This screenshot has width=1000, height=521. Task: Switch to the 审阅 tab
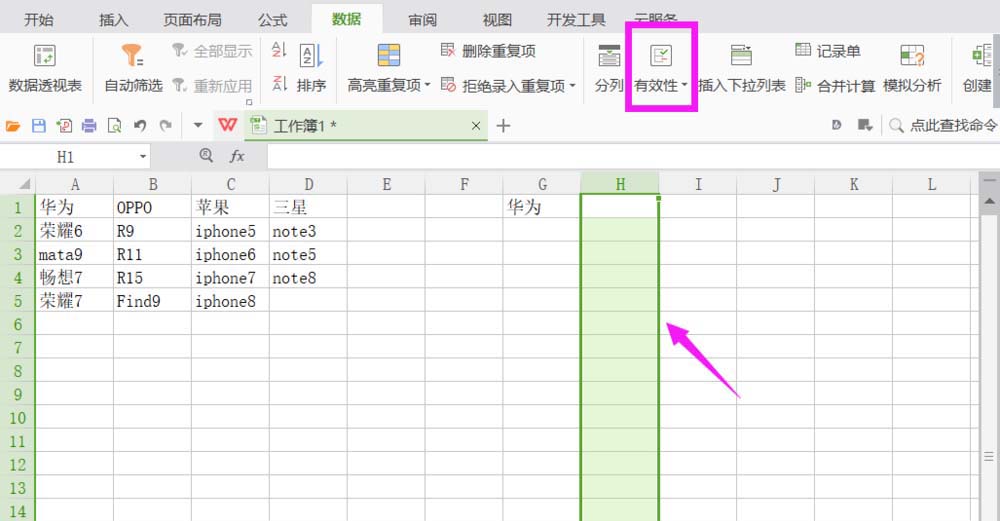click(x=422, y=20)
